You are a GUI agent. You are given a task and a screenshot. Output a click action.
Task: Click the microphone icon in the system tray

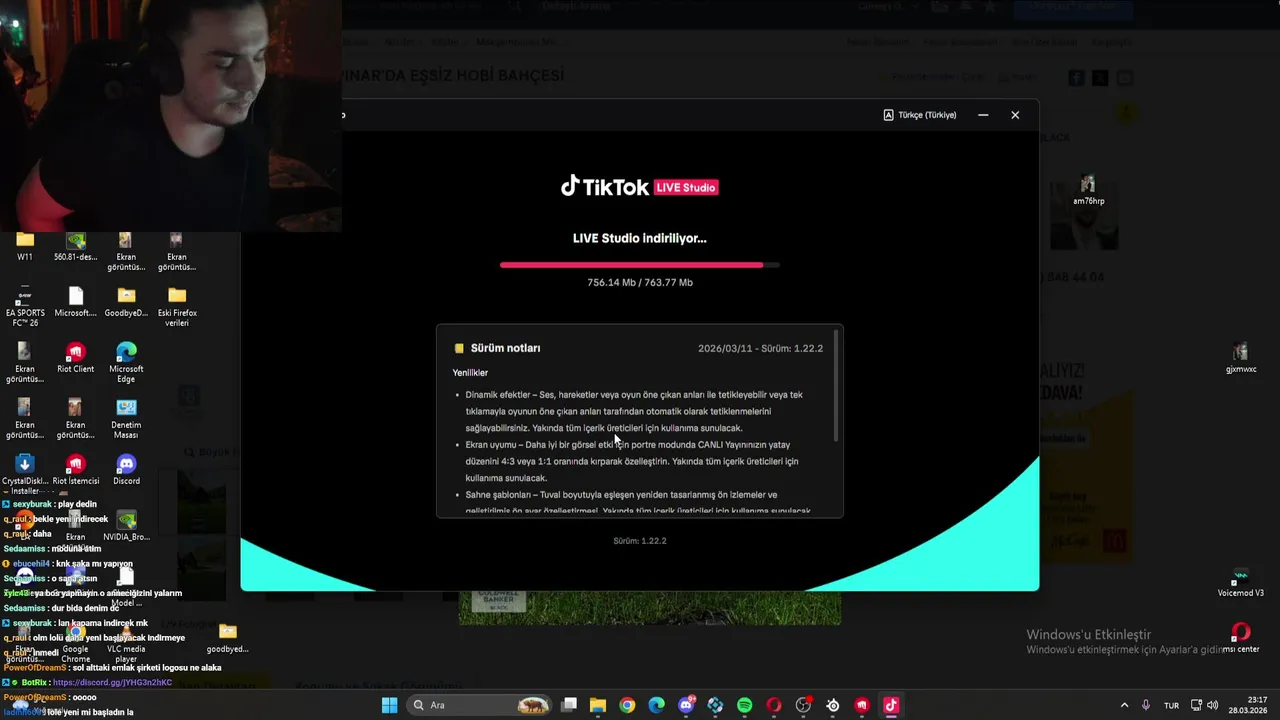pos(1146,705)
